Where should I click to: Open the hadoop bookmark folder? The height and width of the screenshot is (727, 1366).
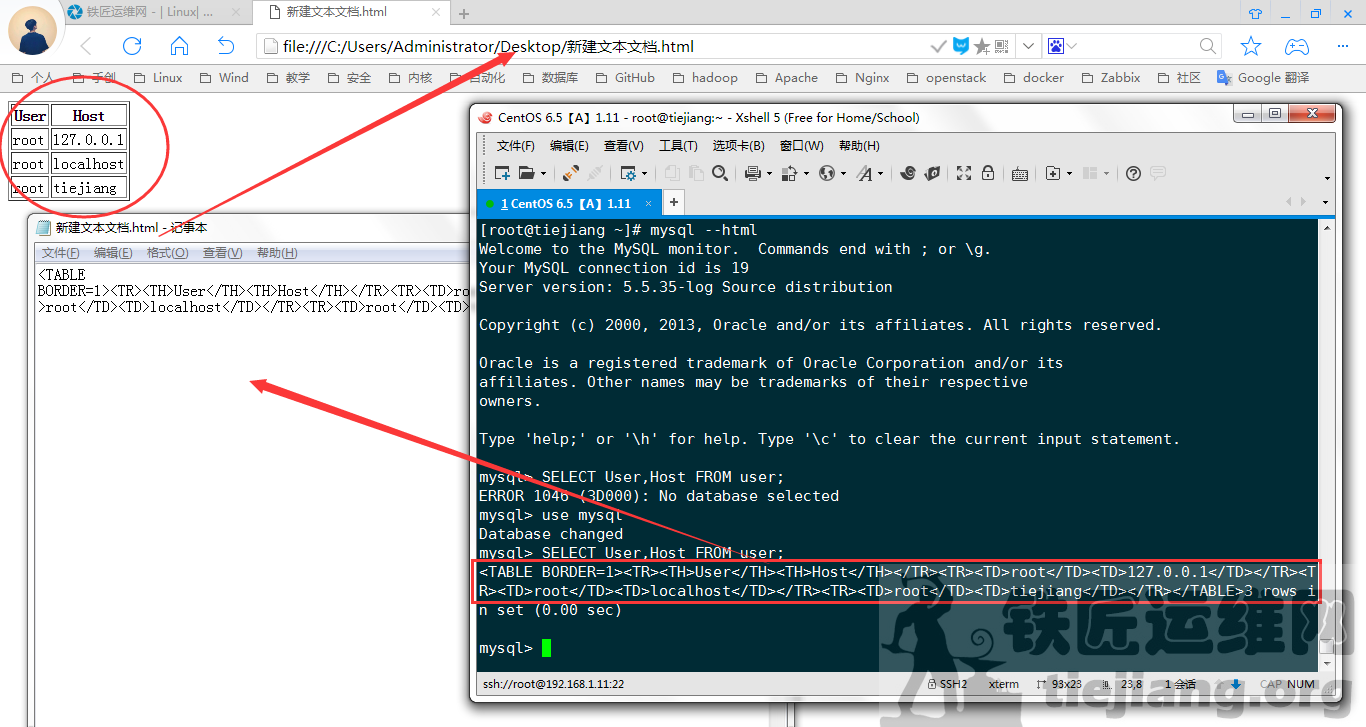click(705, 77)
